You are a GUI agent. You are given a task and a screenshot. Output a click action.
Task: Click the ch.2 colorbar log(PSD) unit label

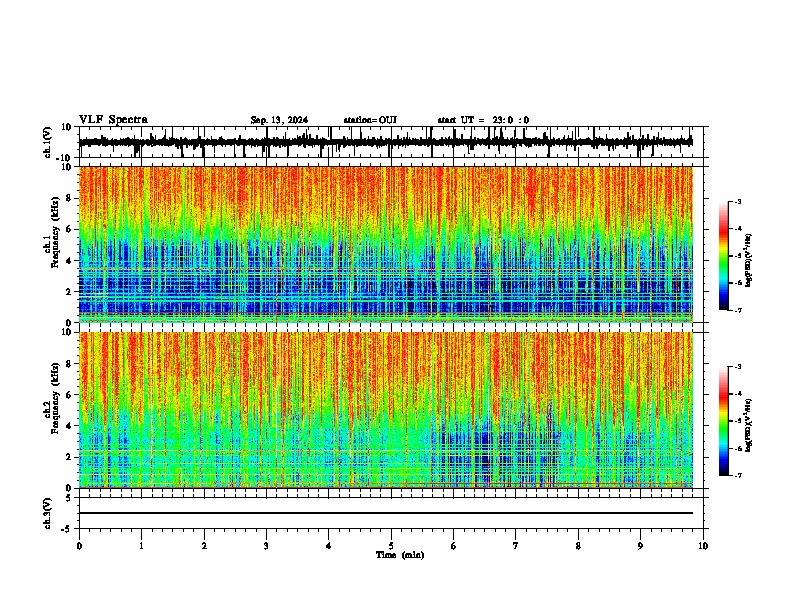coord(749,425)
